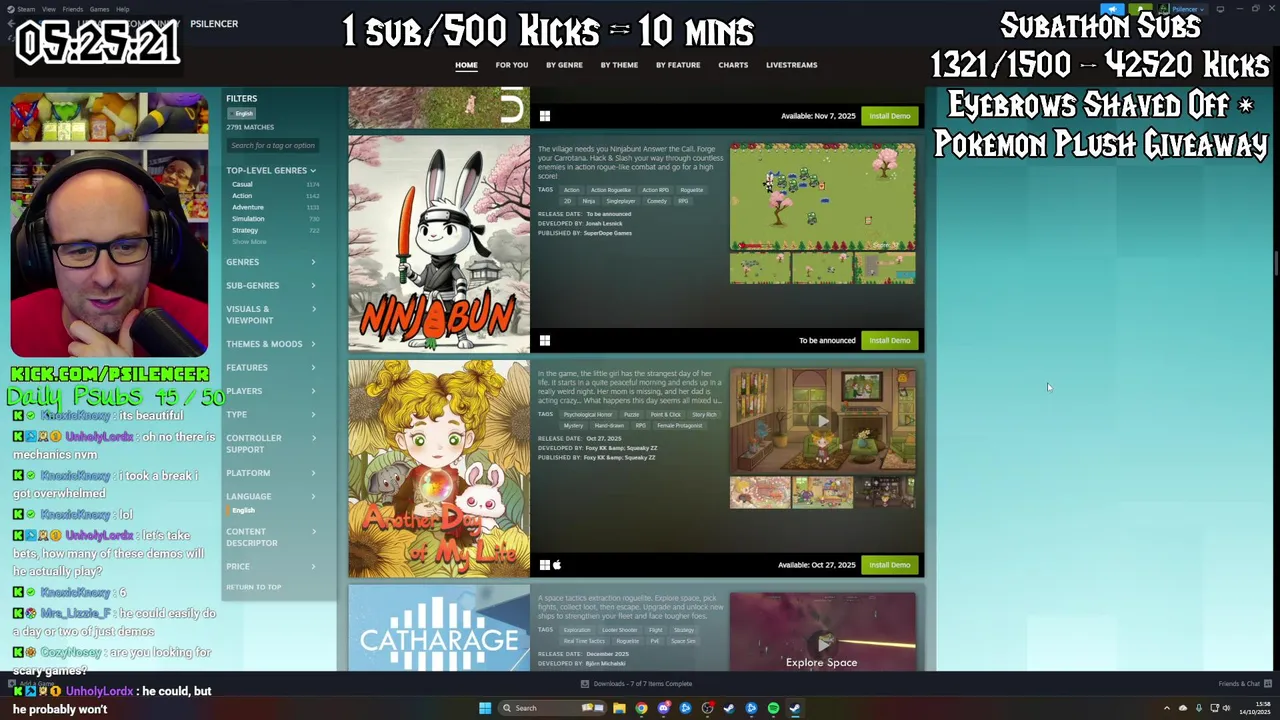
Task: Expand Content Descriptor filters
Action: click(270, 537)
